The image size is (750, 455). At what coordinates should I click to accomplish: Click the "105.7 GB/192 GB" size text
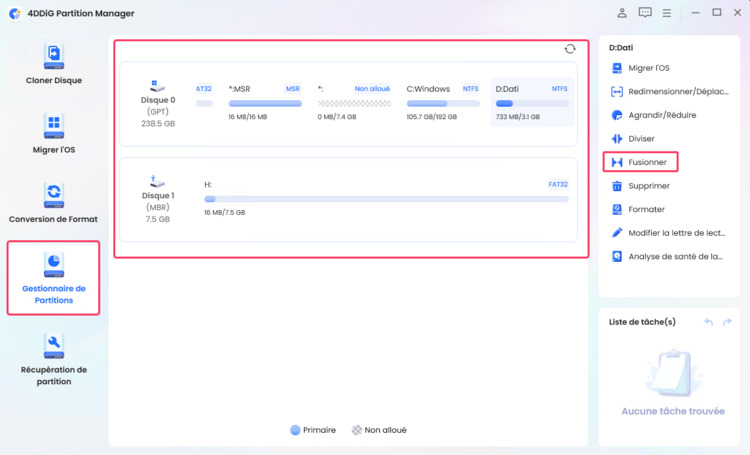(431, 117)
